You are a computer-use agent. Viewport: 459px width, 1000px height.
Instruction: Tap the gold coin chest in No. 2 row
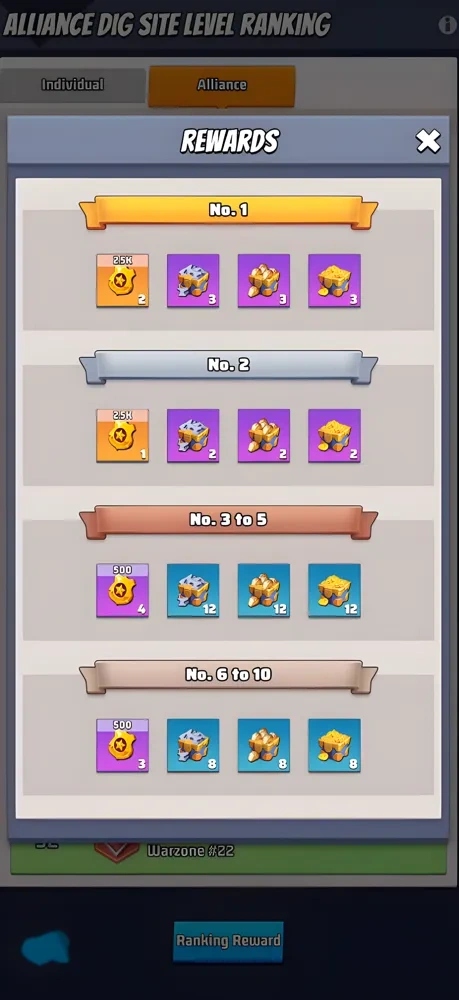click(x=335, y=436)
